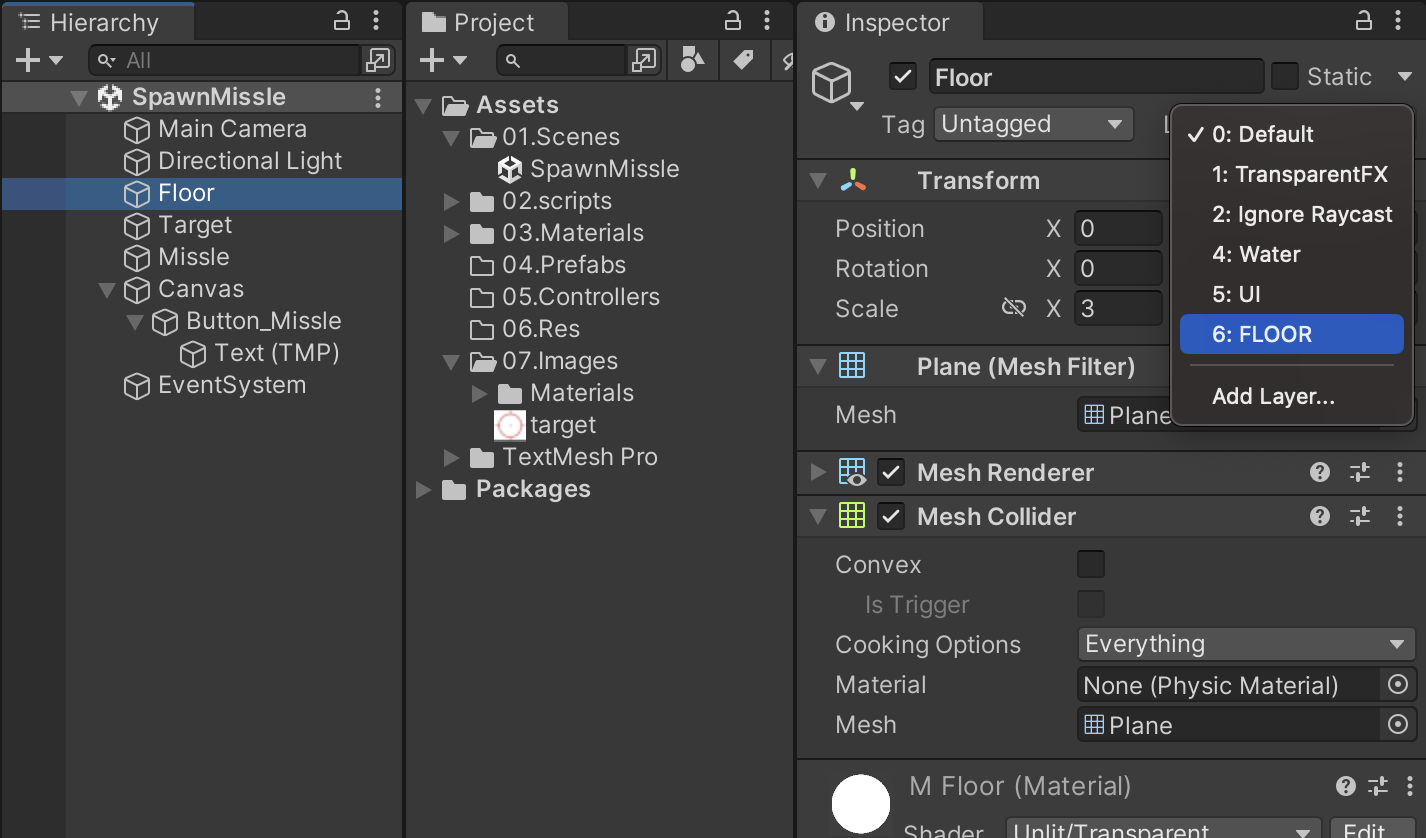Click the Hierarchy panel lock icon
The height and width of the screenshot is (838, 1426).
(x=342, y=21)
